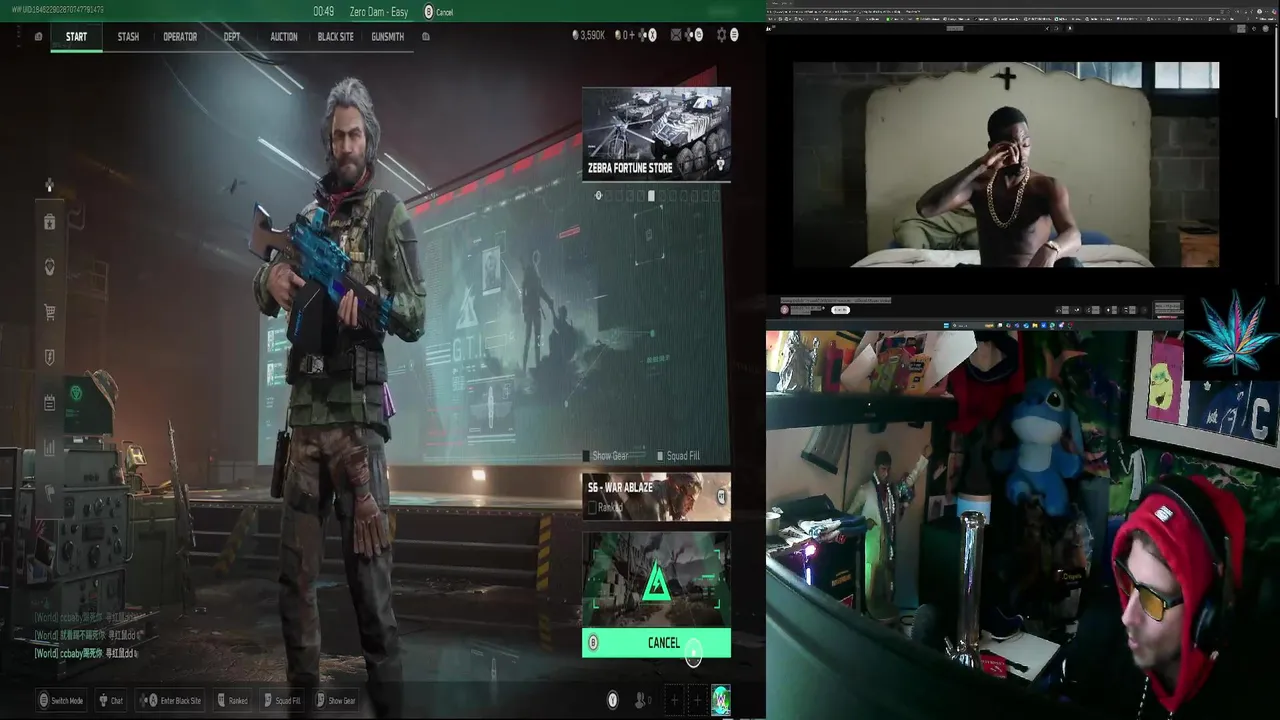Open the sidebar star-bag icon
Screen dimensions: 1280x720
tap(49, 222)
